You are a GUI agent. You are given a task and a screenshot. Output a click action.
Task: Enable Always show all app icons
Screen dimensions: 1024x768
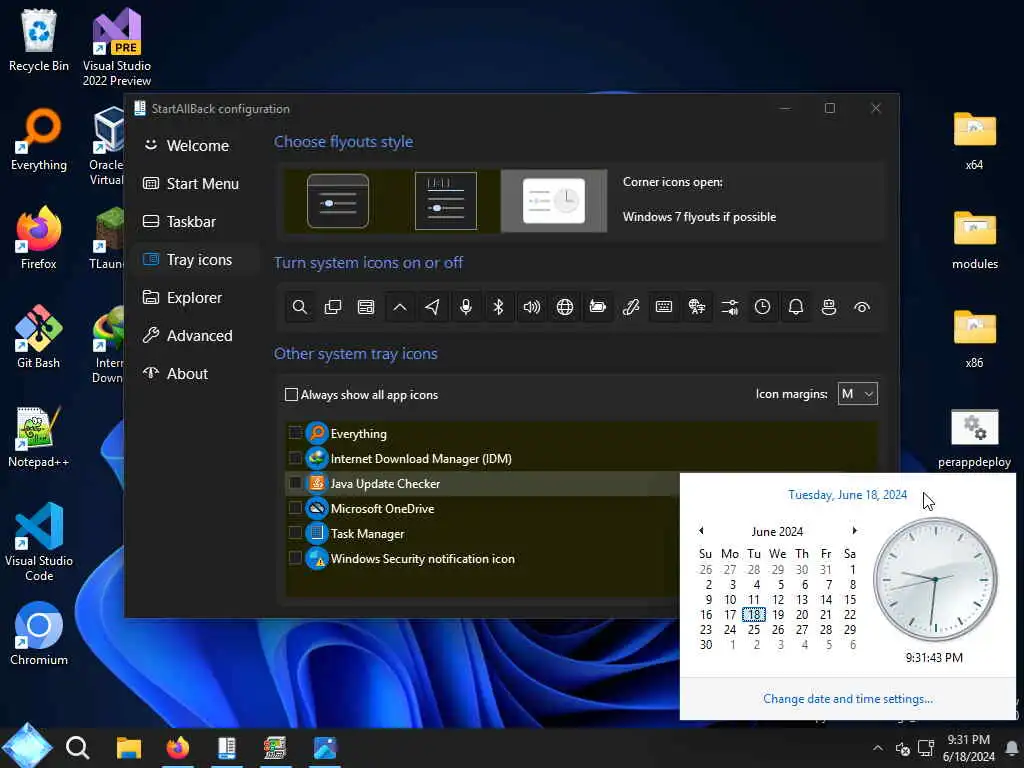(291, 394)
